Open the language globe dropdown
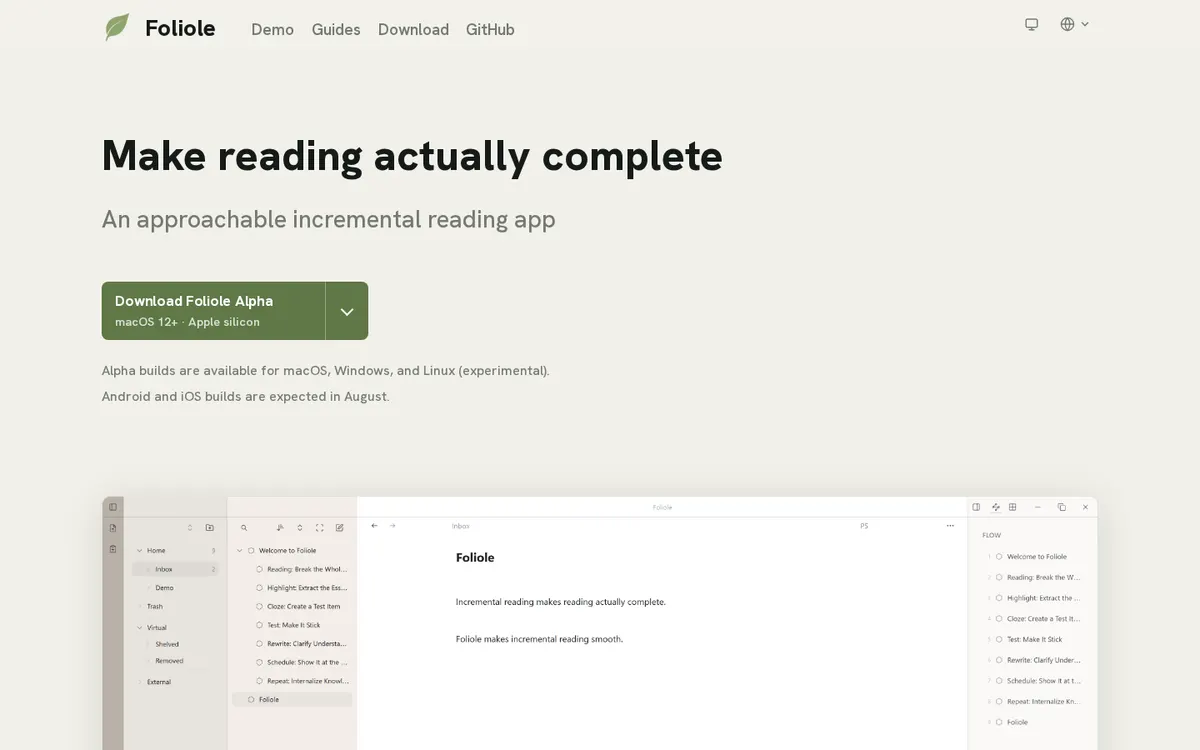The height and width of the screenshot is (750, 1200). click(1074, 24)
